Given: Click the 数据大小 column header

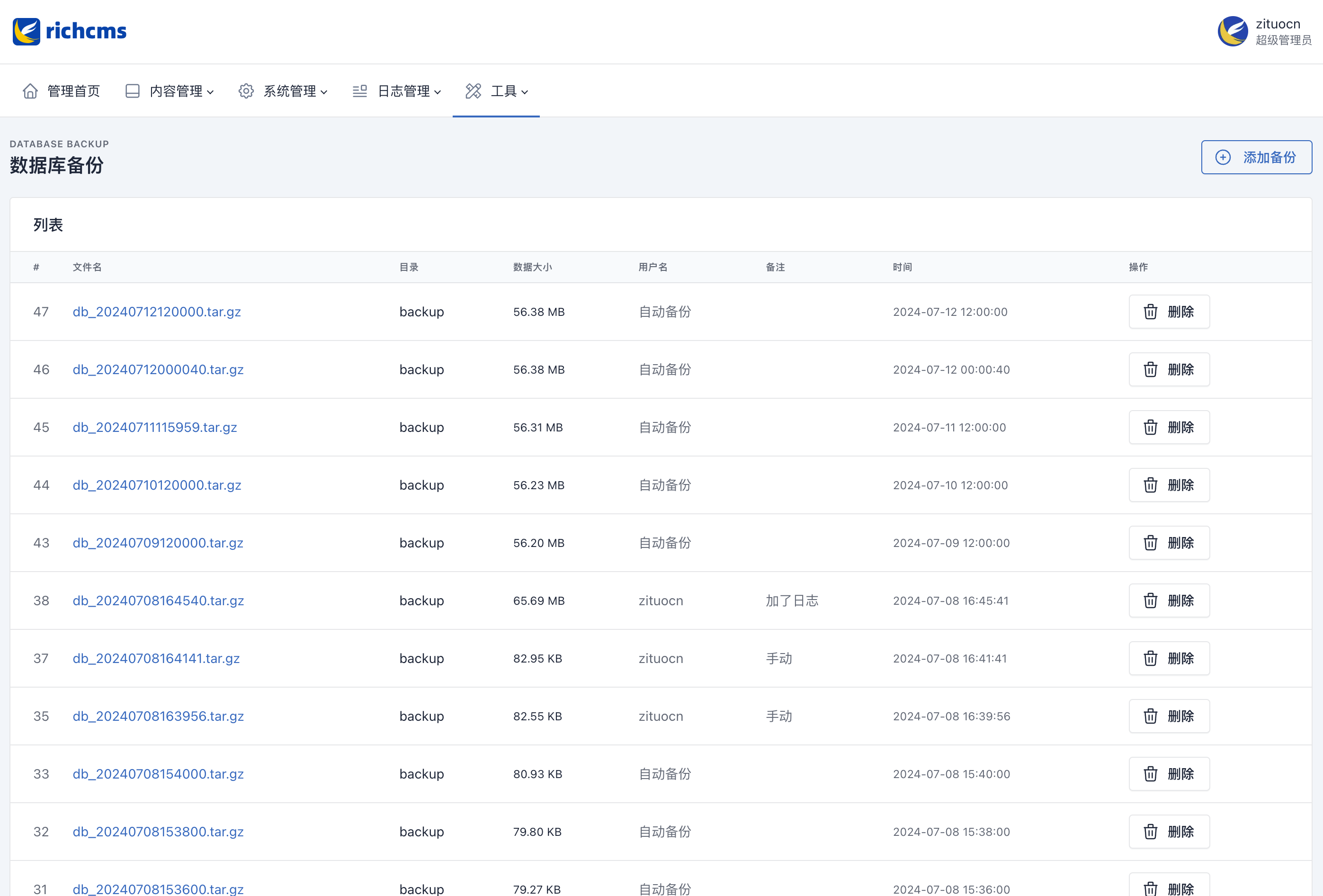Looking at the screenshot, I should coord(532,267).
